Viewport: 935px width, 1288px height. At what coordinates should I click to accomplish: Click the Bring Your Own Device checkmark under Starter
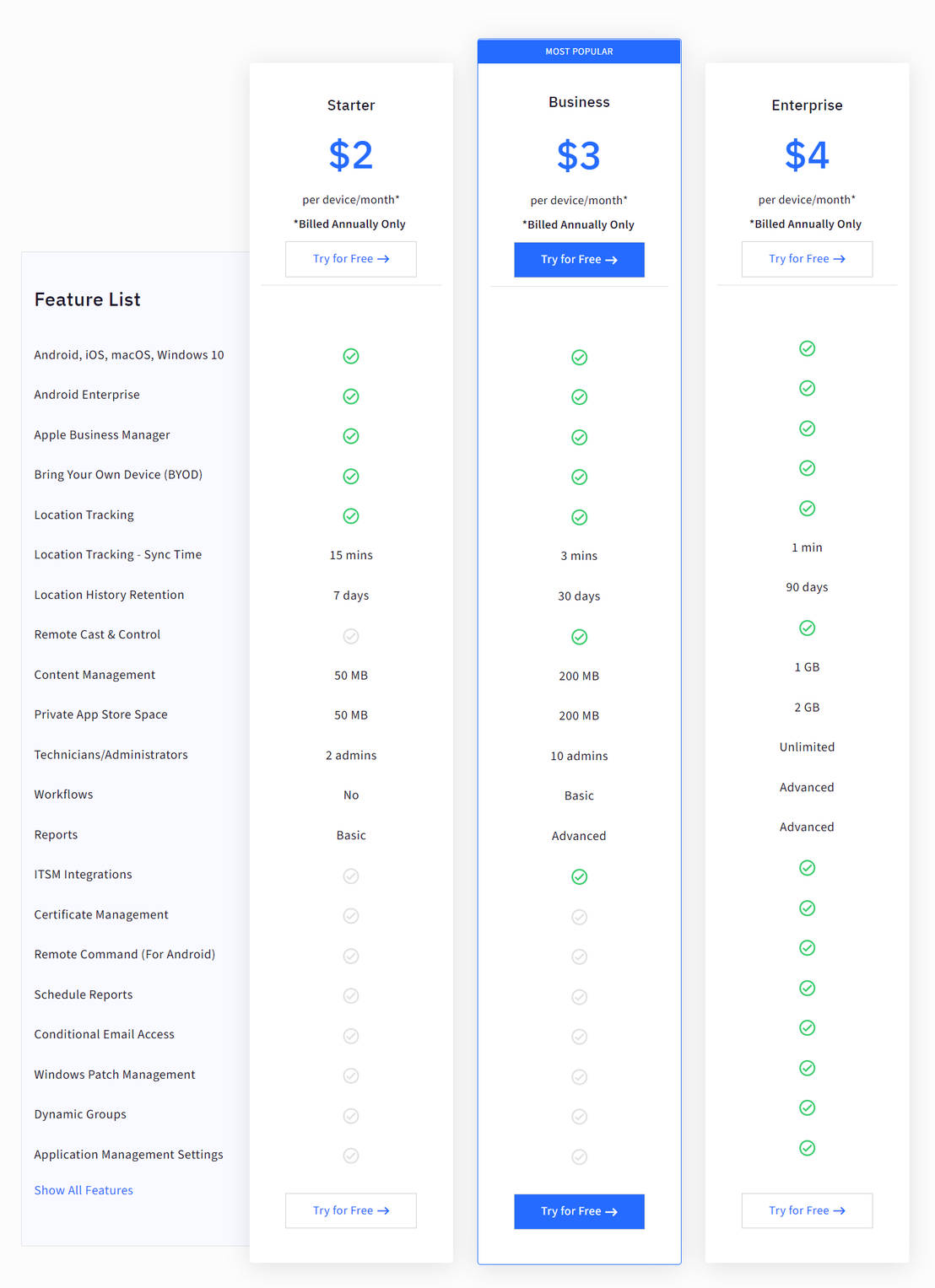coord(351,476)
